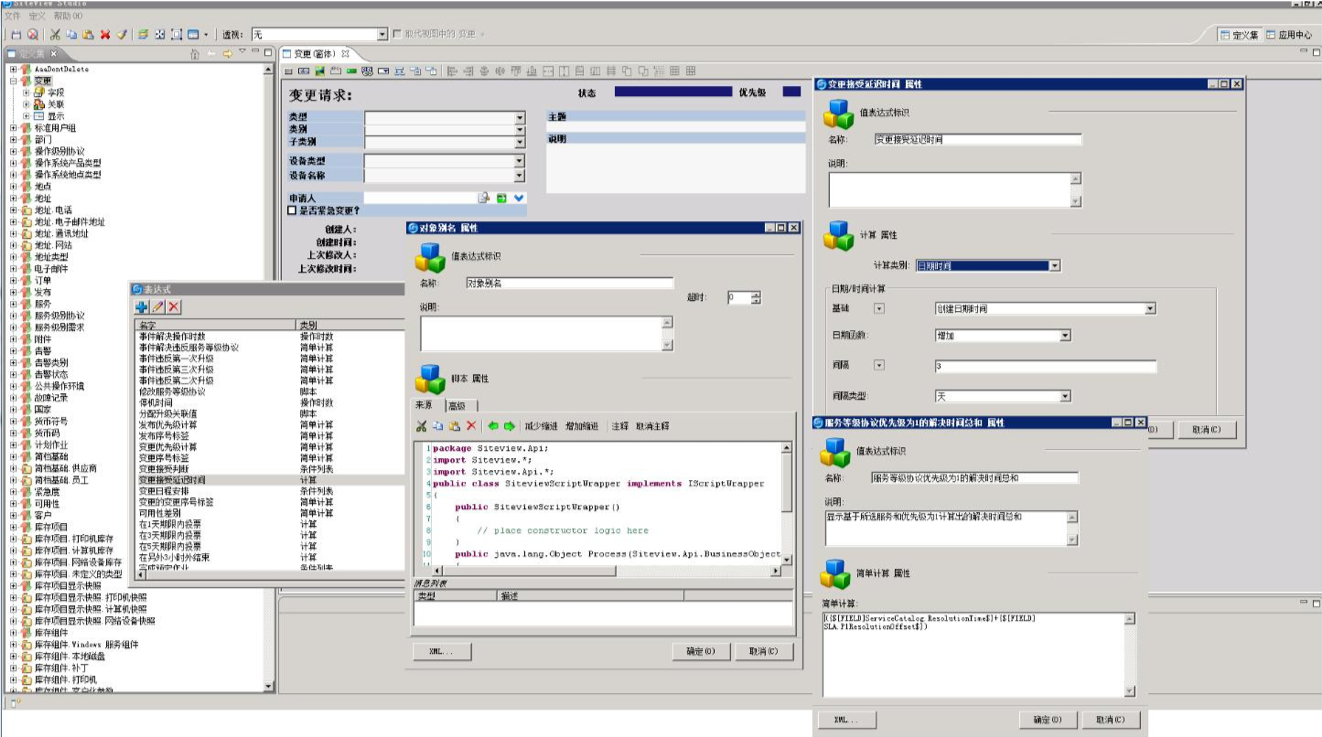Open the 文件 menu

point(13,16)
